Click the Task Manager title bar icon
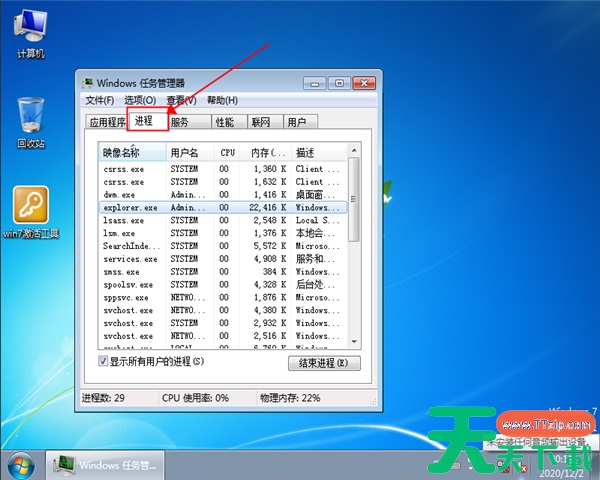The image size is (600, 480). tap(89, 83)
